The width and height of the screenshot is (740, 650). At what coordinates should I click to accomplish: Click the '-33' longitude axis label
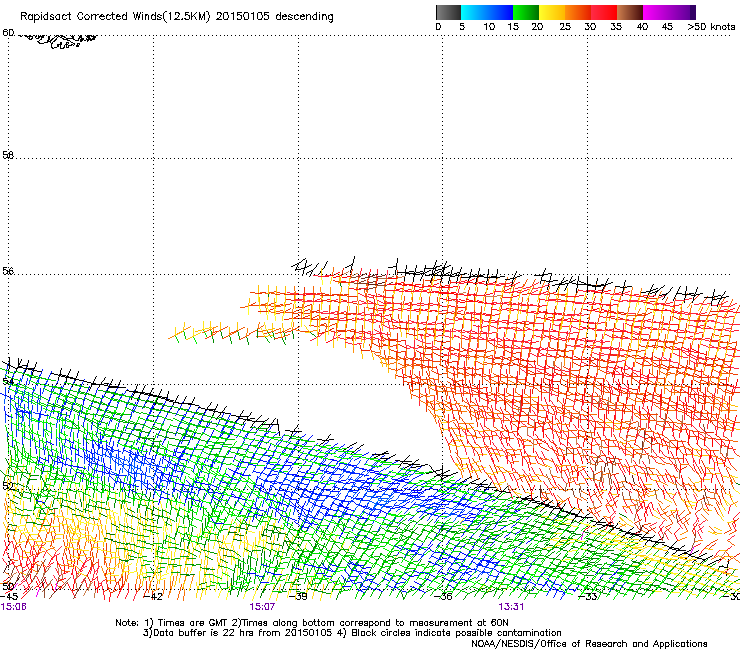point(589,596)
